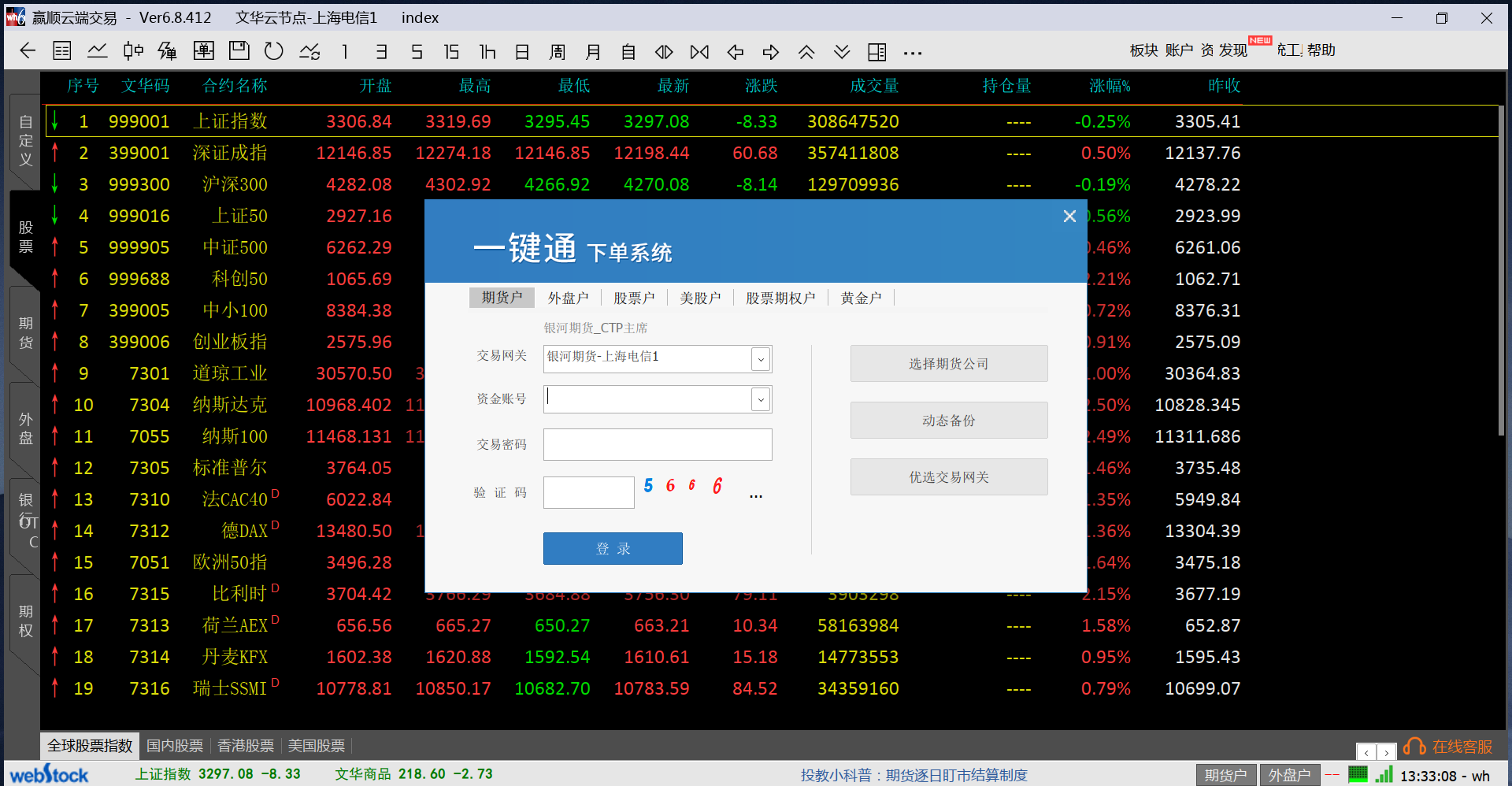The width and height of the screenshot is (1512, 786).
Task: Click the save layout disk icon
Action: (x=238, y=51)
